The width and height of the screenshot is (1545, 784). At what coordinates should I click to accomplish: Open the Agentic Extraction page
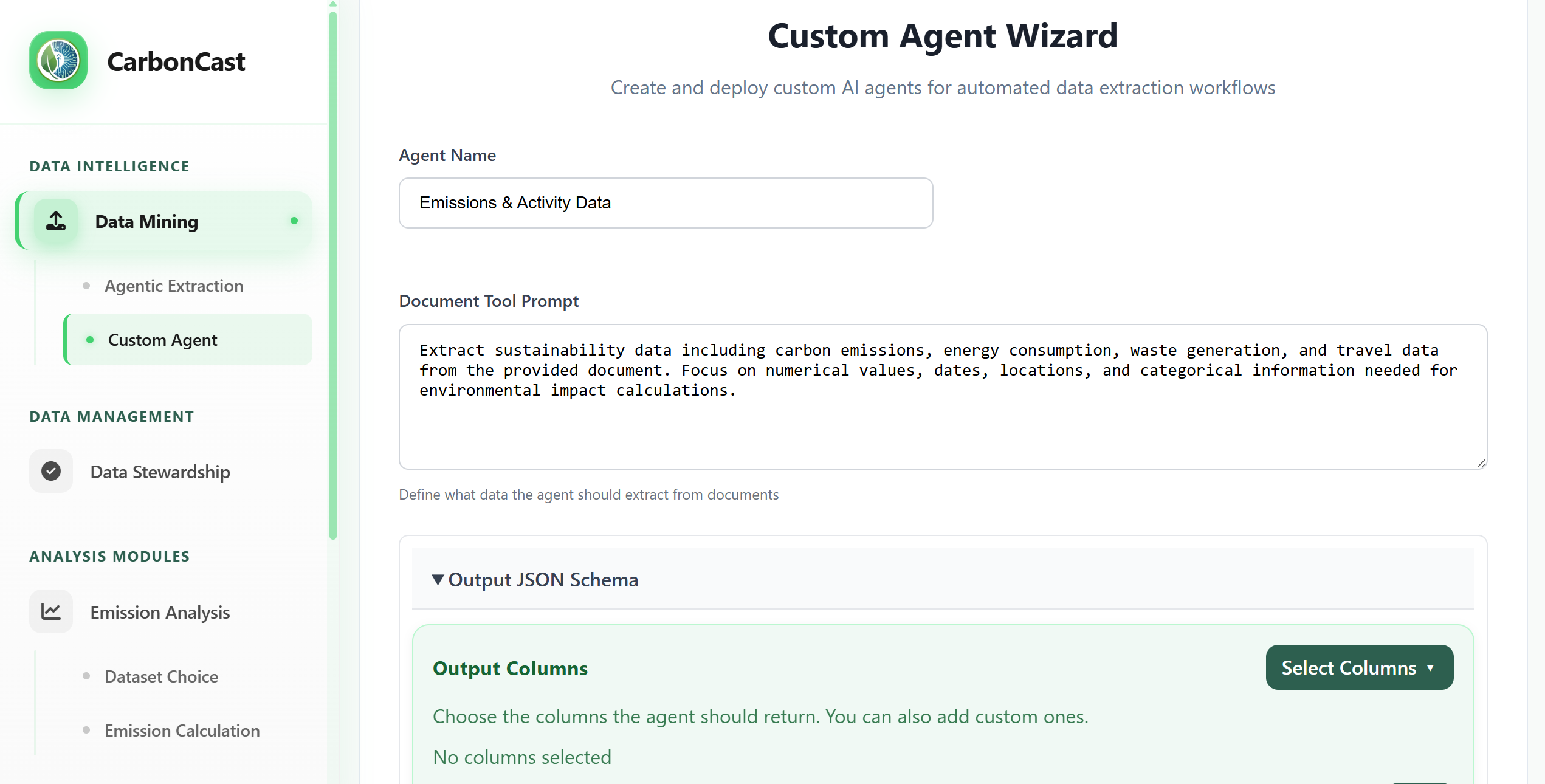(x=174, y=286)
